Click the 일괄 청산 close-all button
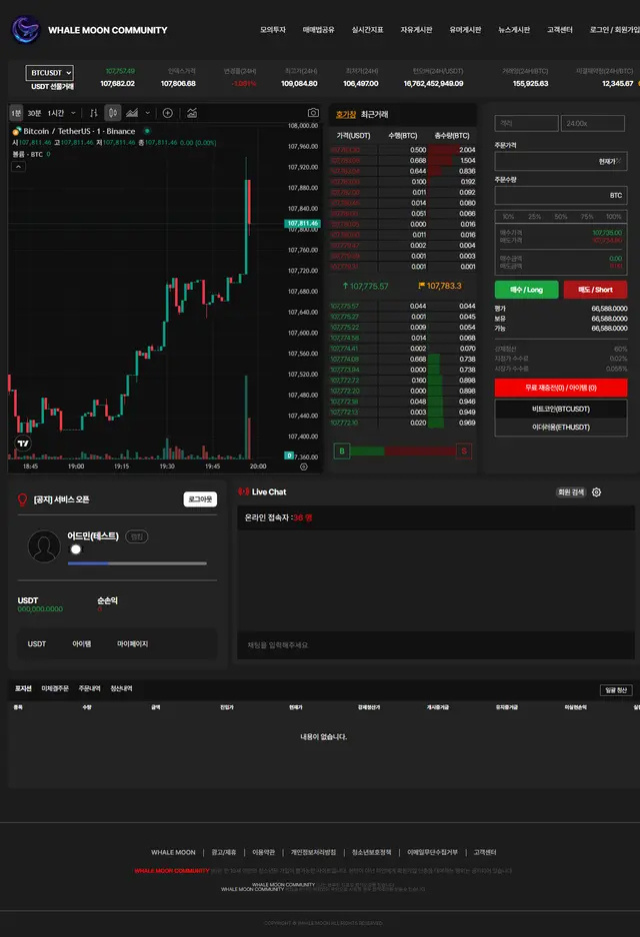 click(616, 690)
